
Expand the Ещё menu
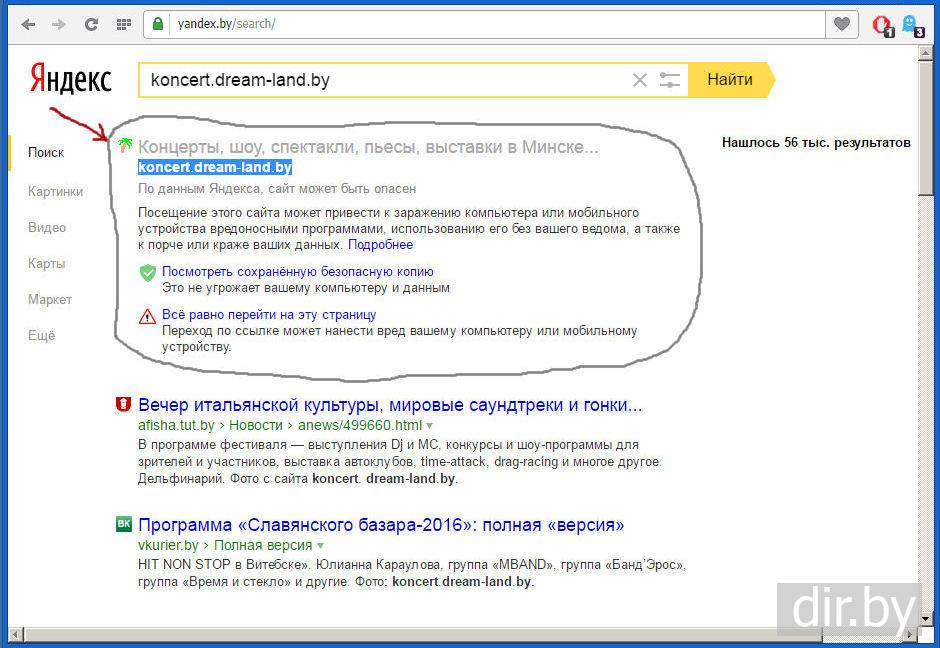click(x=42, y=335)
